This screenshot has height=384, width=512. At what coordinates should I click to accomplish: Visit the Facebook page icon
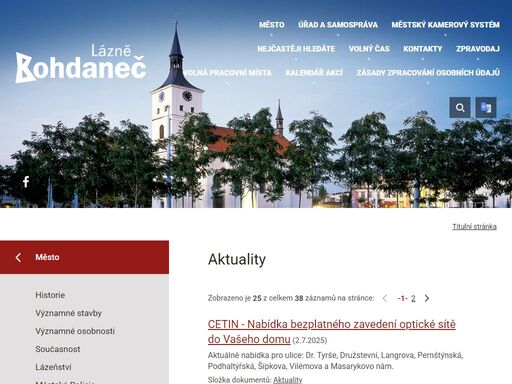pyautogui.click(x=26, y=182)
